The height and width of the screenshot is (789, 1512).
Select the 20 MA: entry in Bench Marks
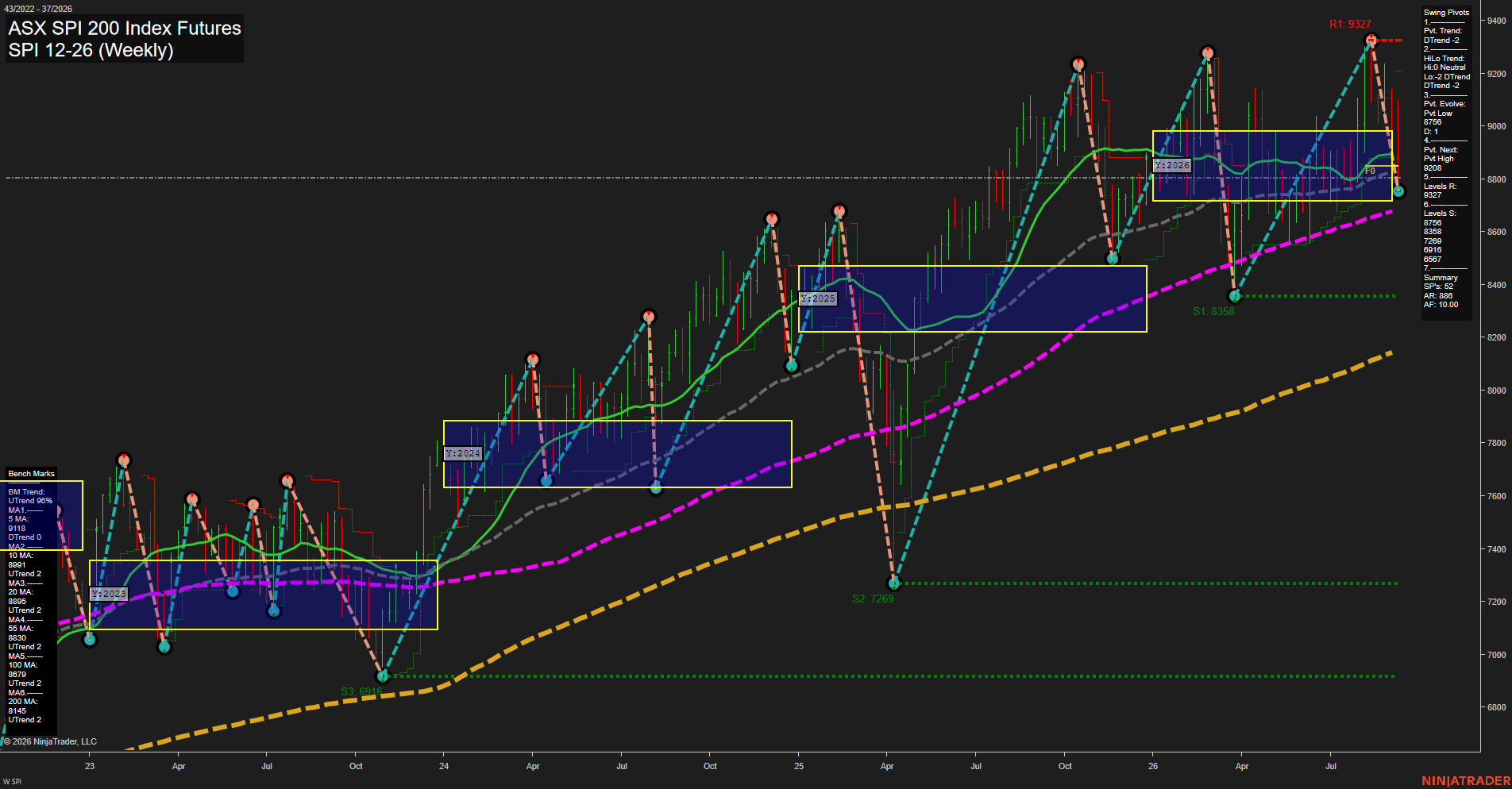click(21, 592)
